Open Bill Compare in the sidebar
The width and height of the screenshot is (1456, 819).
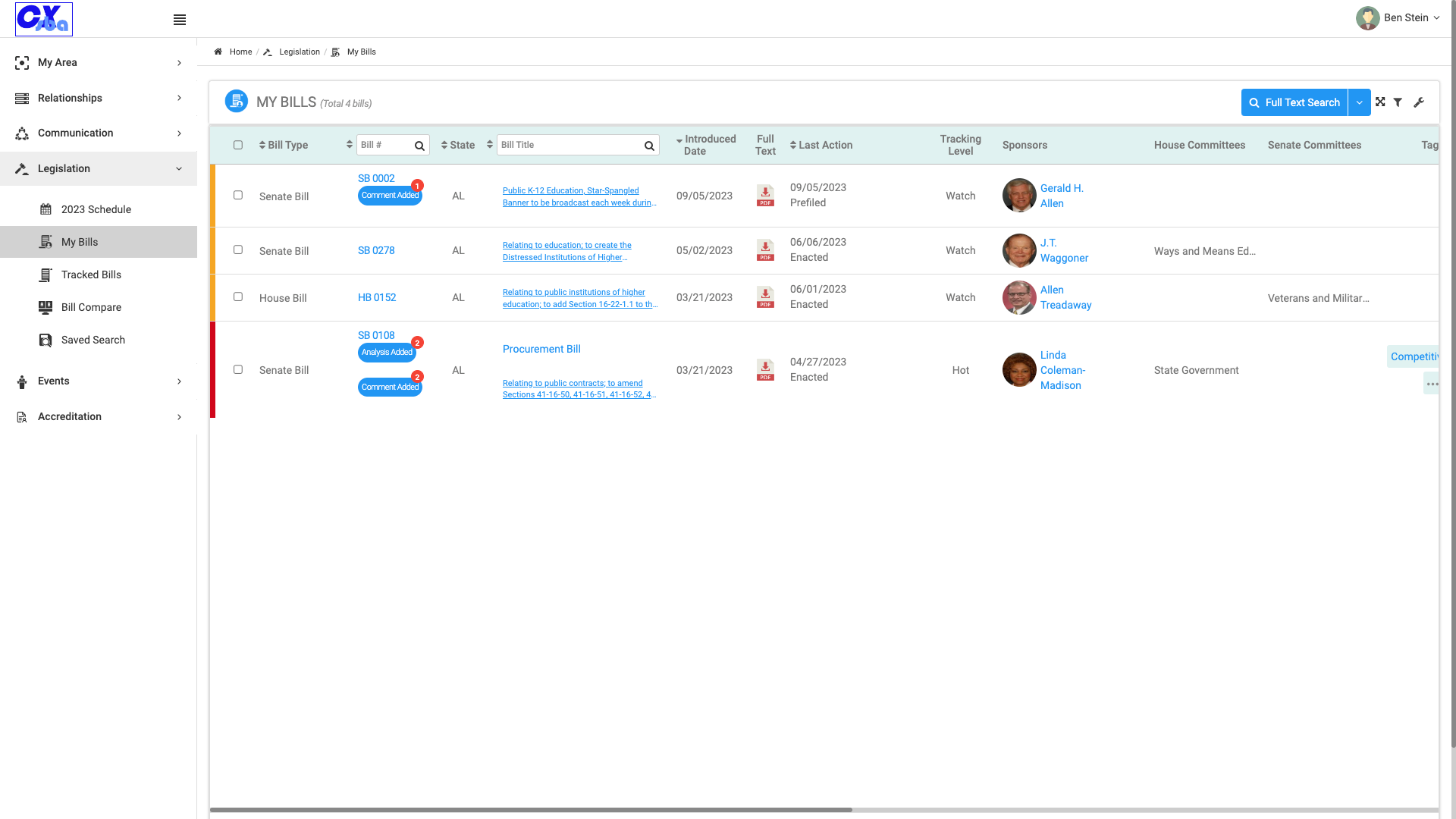click(x=99, y=307)
